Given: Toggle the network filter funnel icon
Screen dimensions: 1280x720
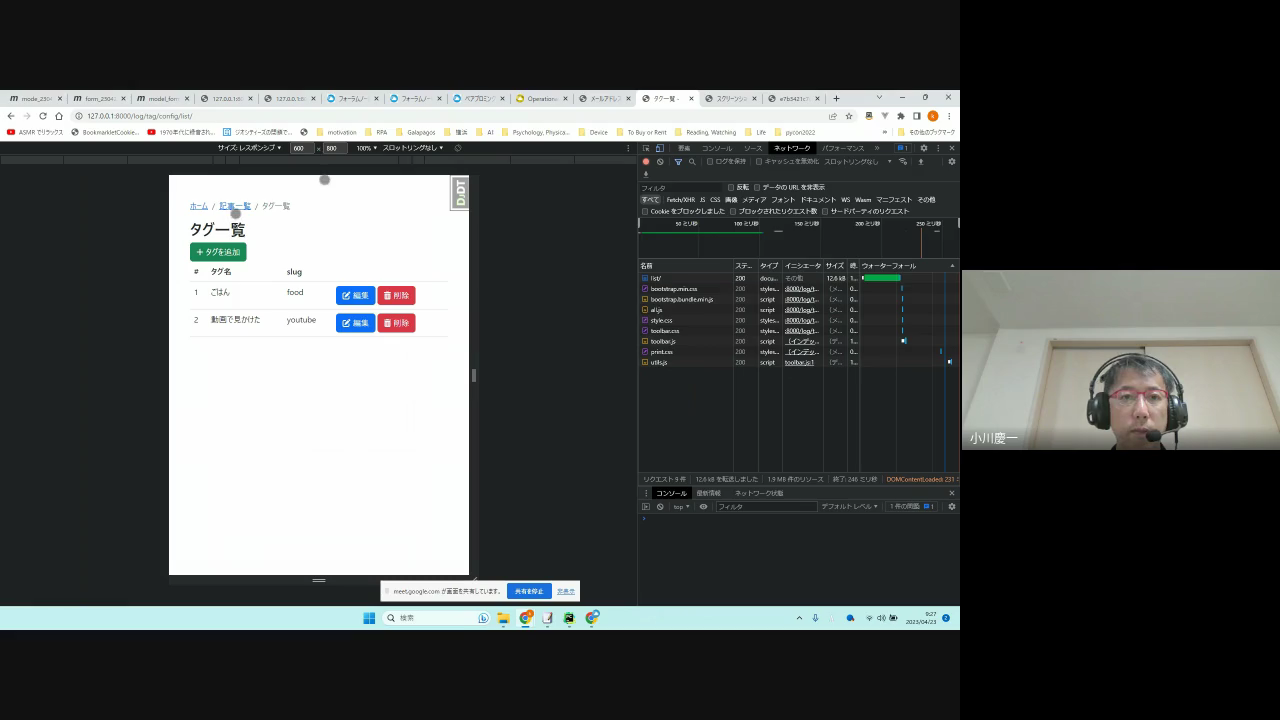Looking at the screenshot, I should click(678, 161).
